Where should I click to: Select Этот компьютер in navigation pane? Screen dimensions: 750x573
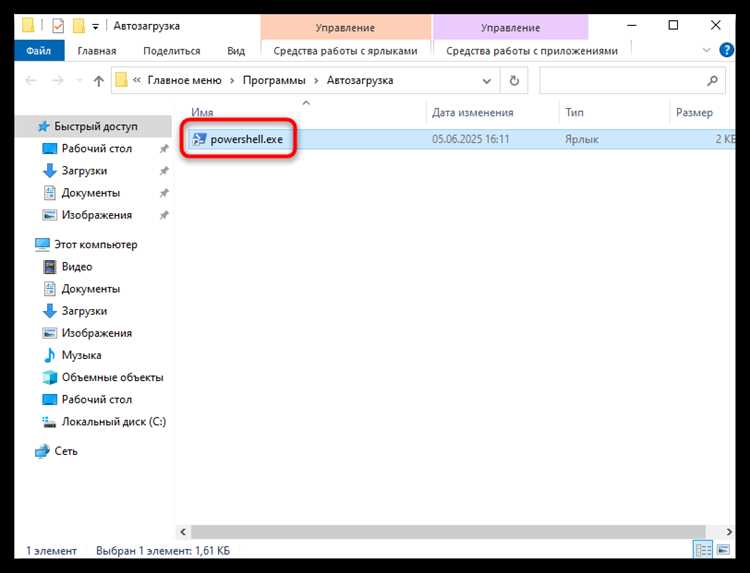[96, 244]
